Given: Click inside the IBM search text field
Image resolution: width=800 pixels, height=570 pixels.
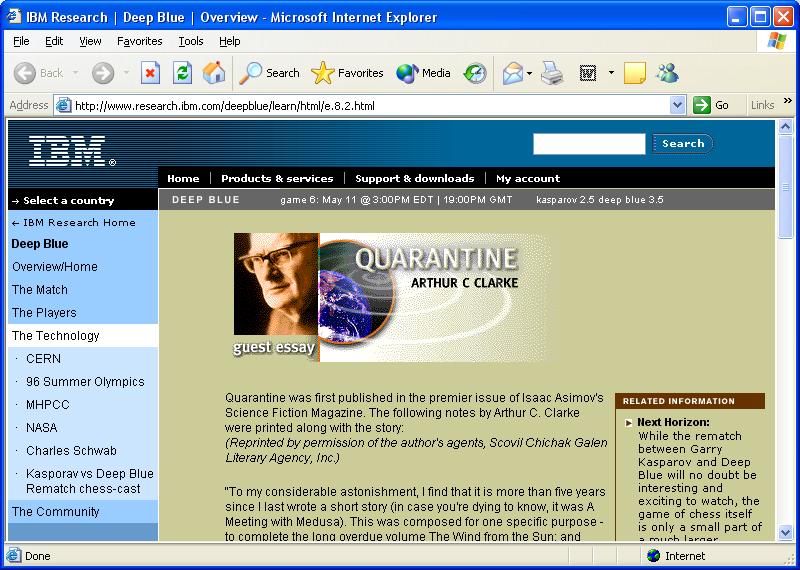Looking at the screenshot, I should pyautogui.click(x=589, y=144).
